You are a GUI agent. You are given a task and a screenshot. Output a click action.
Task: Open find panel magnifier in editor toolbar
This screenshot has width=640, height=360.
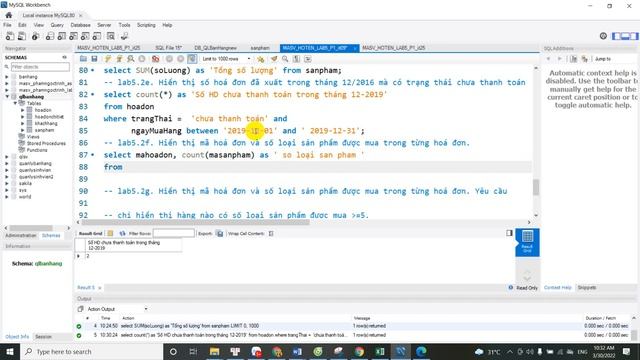[285, 59]
